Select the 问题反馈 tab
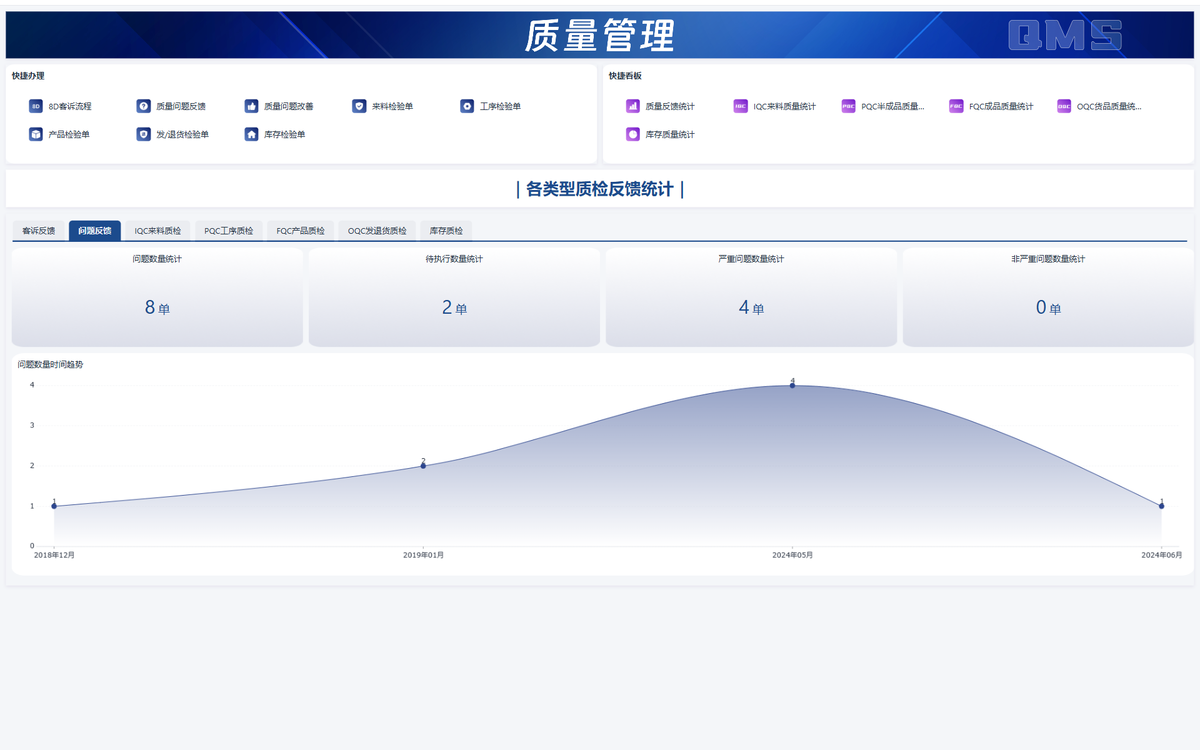 pyautogui.click(x=95, y=231)
